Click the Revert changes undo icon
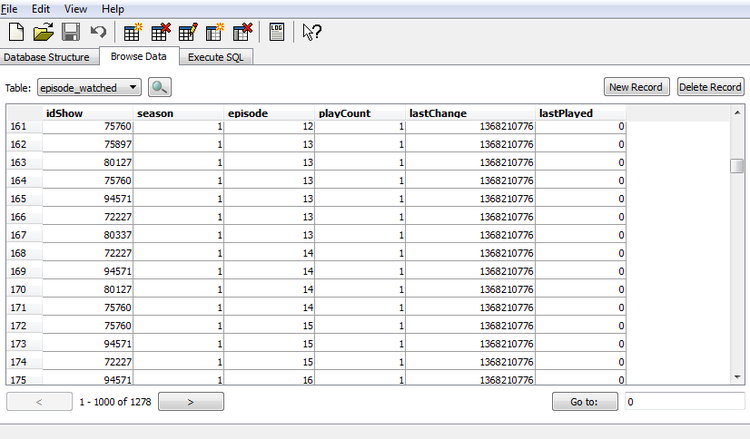Screen dimensions: 750x439 pos(98,32)
